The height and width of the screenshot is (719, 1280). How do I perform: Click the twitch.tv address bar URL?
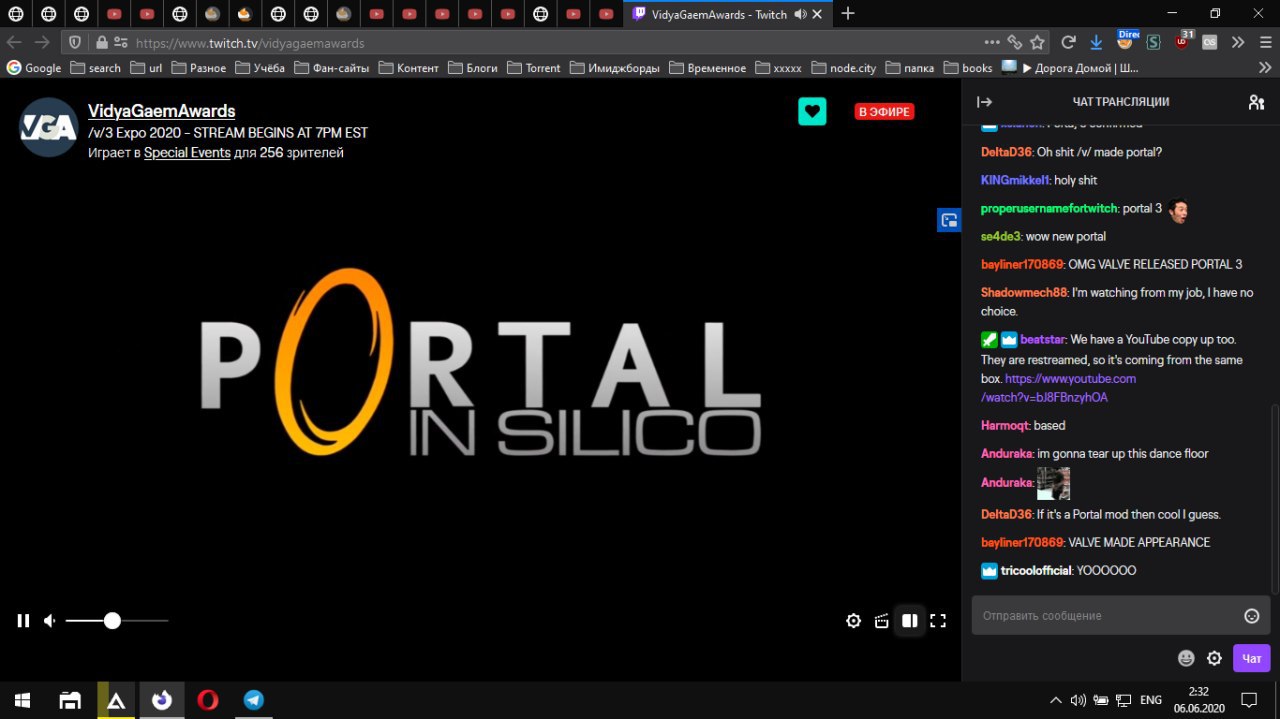pos(250,43)
